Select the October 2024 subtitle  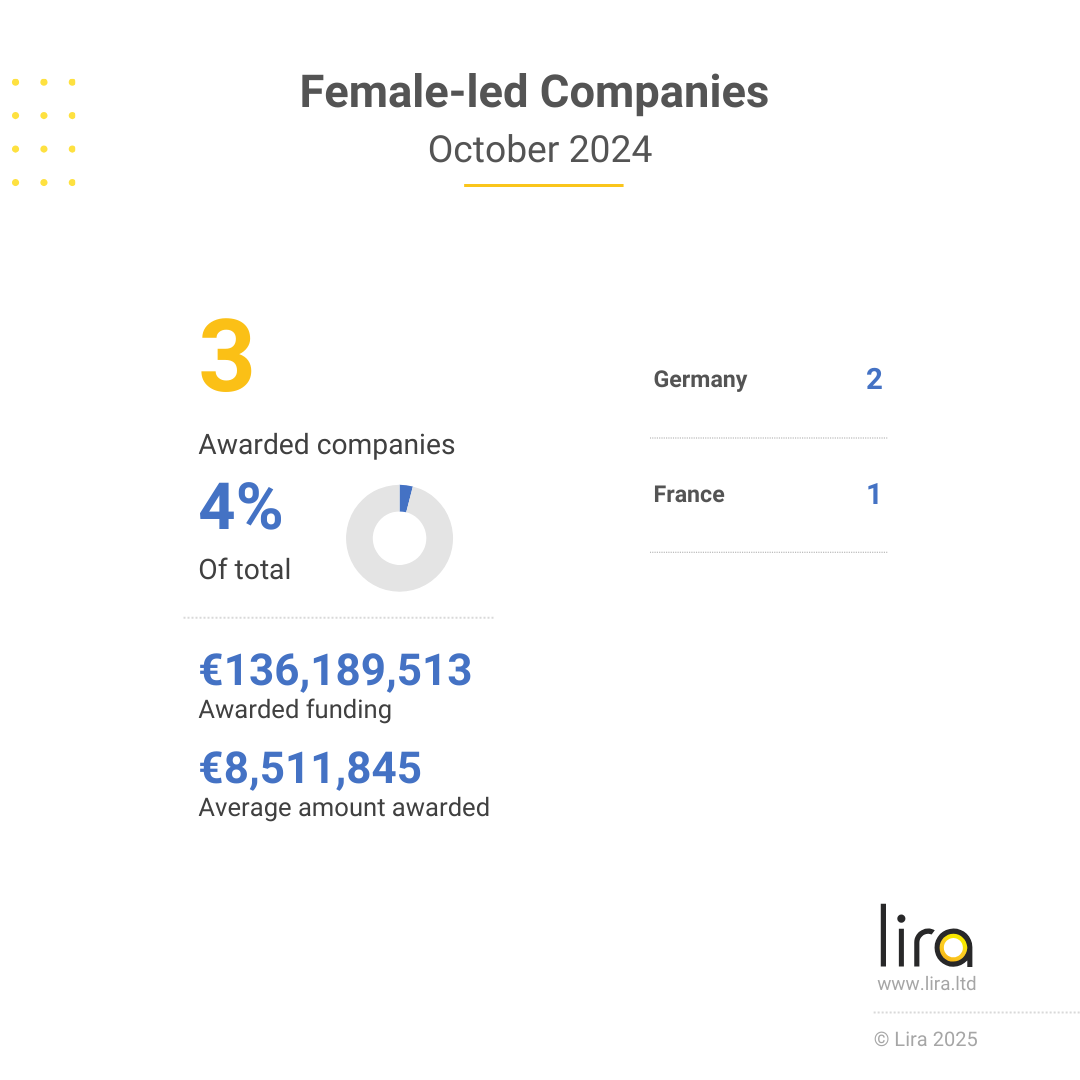point(540,150)
